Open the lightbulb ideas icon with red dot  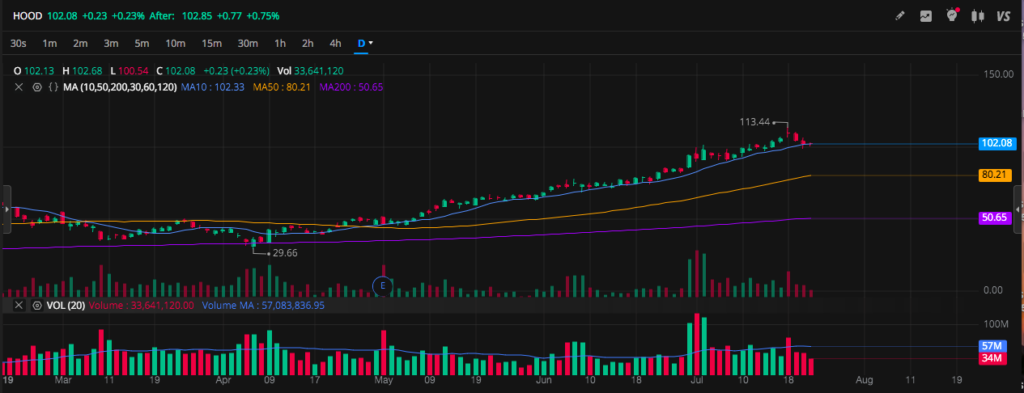tap(952, 15)
